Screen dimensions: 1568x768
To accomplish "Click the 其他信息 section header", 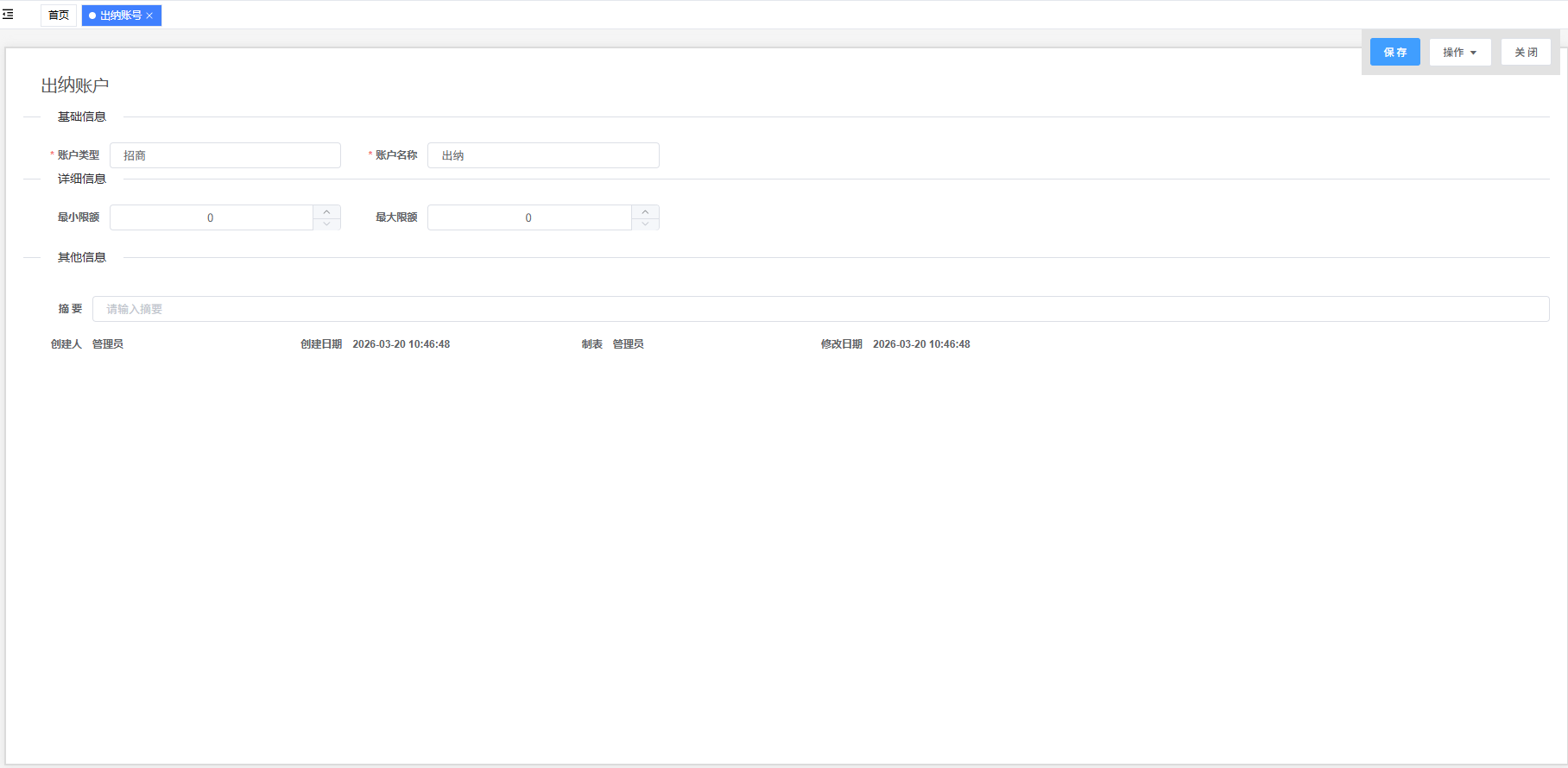I will pos(82,258).
